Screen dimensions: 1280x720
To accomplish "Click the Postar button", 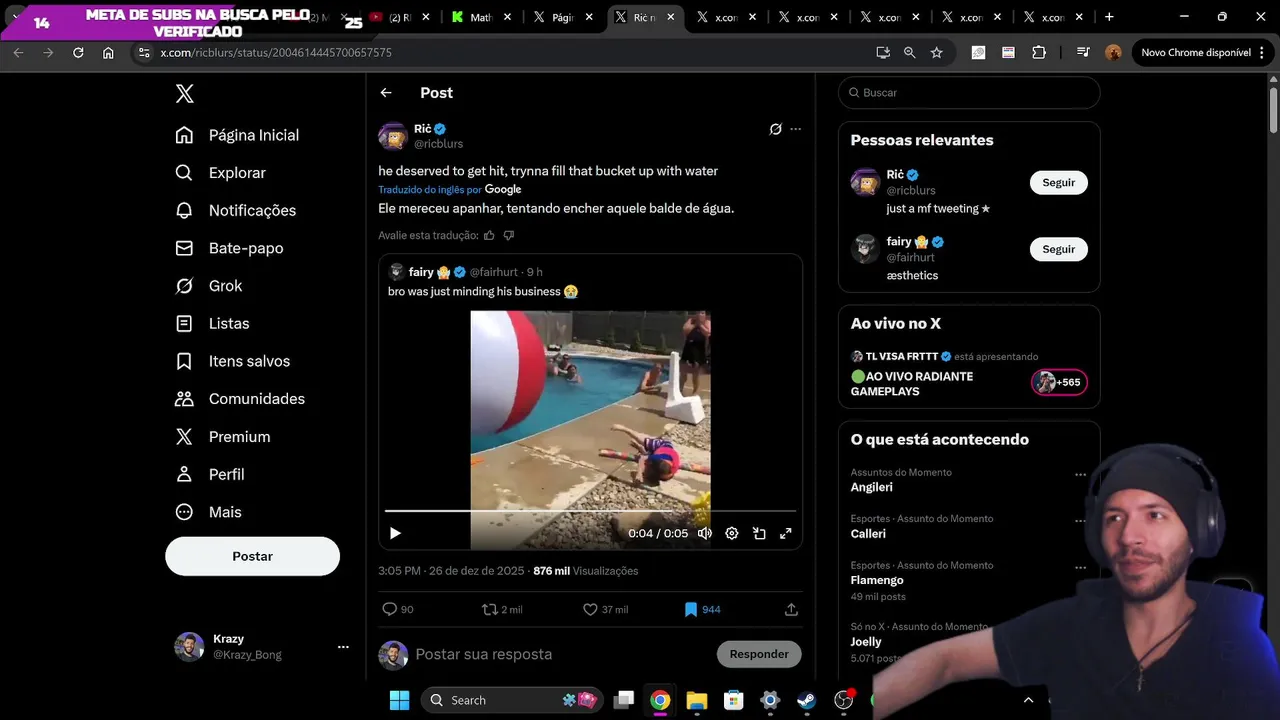I will click(252, 556).
